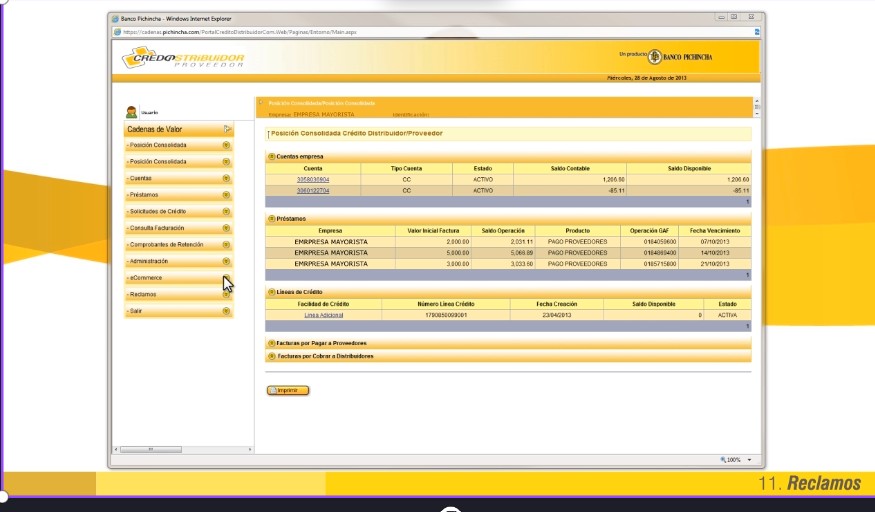875x512 pixels.
Task: Click the Operación GAF column header
Action: [x=650, y=231]
